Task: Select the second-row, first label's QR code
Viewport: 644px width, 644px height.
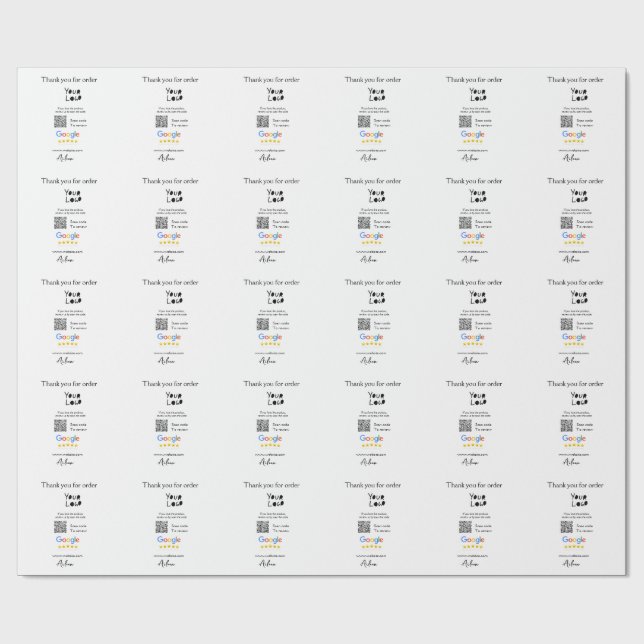Action: tap(60, 223)
